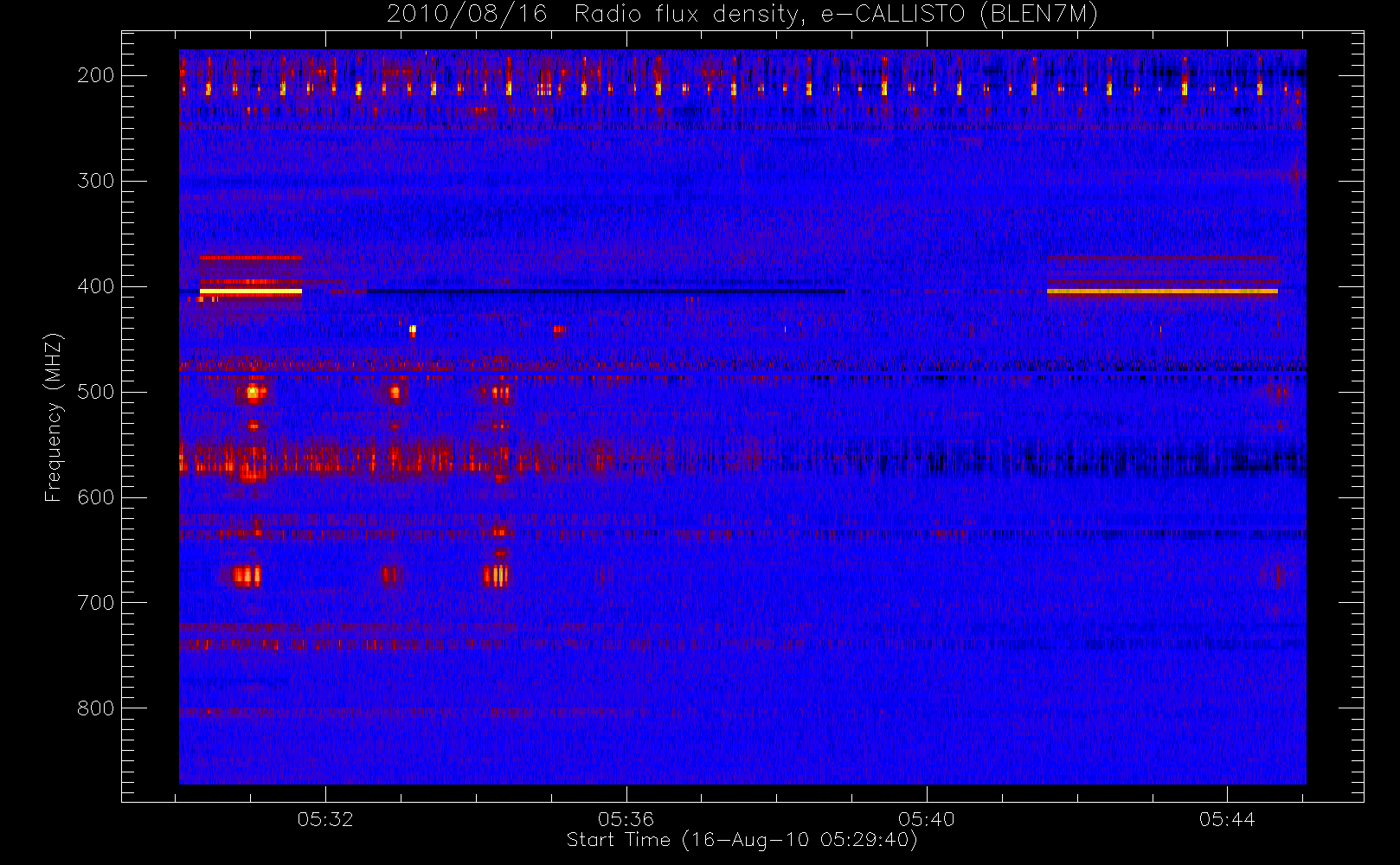Click the 600 frequency tick label
1400x865 pixels.
click(x=96, y=497)
